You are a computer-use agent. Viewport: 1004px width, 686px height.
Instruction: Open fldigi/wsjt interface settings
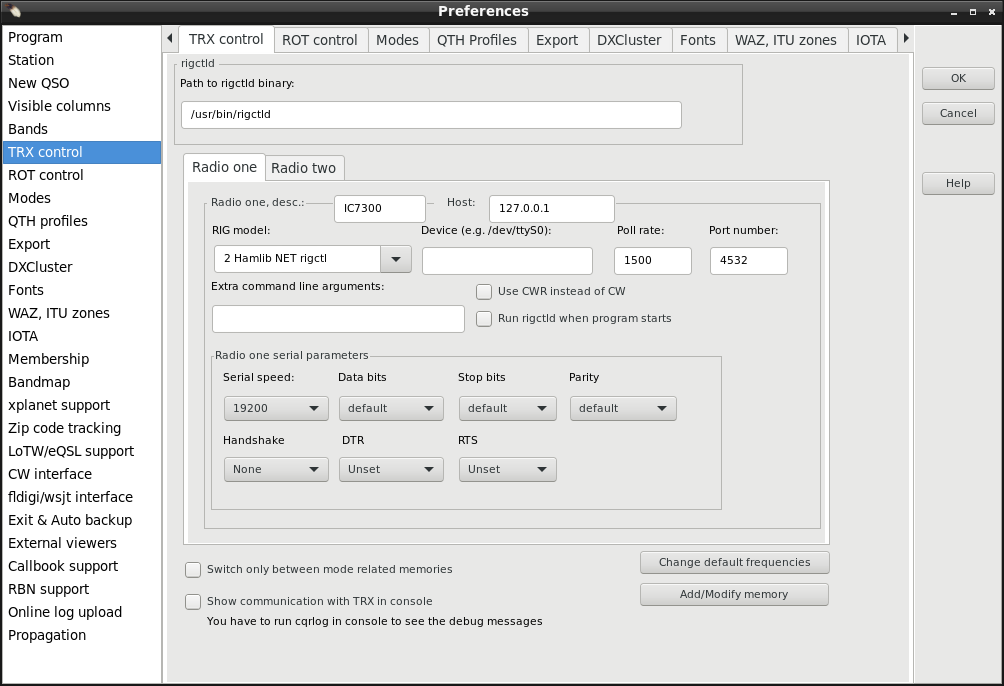[82, 498]
